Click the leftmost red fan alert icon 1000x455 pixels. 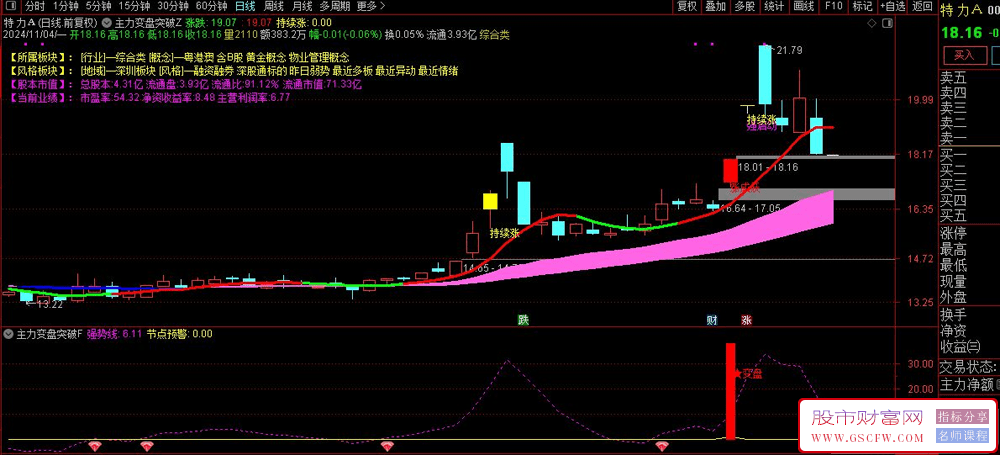pyautogui.click(x=96, y=444)
